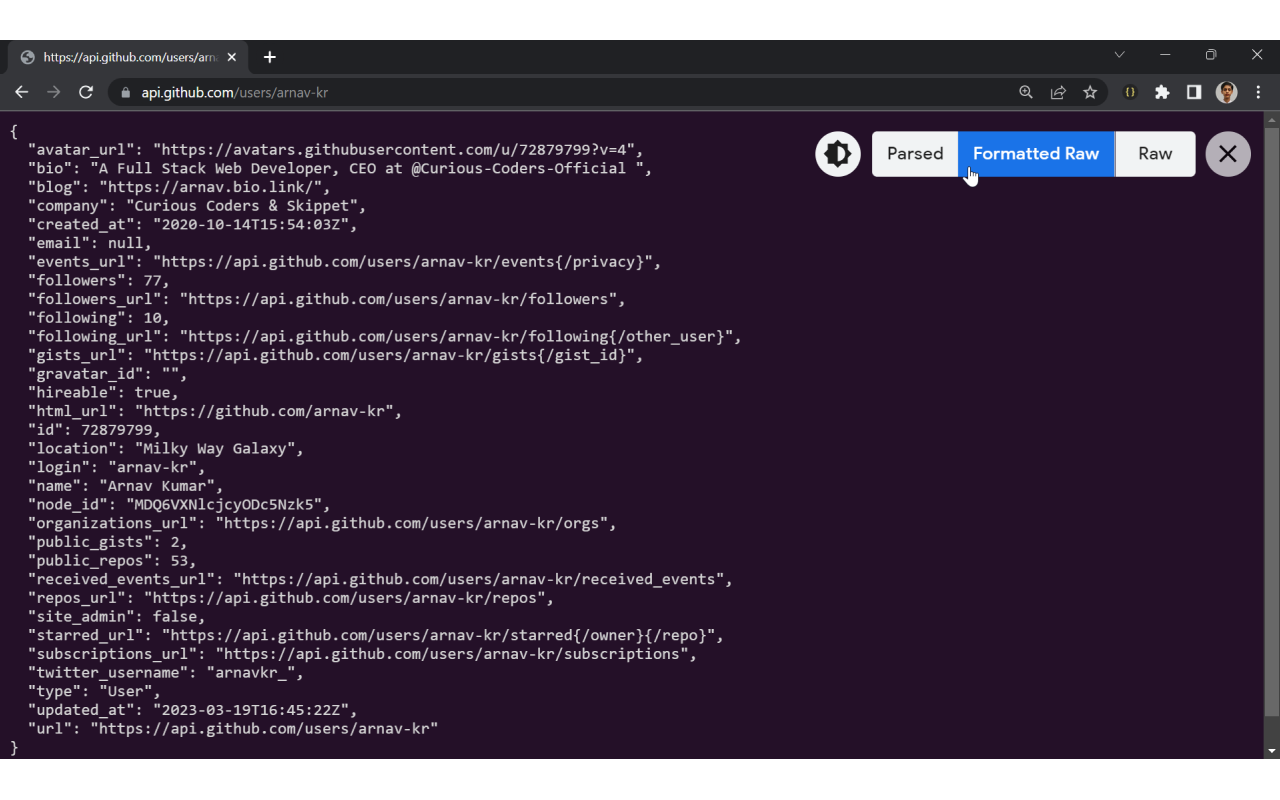Open the Chrome three-dot menu
This screenshot has height=800, width=1280.
pyautogui.click(x=1258, y=91)
